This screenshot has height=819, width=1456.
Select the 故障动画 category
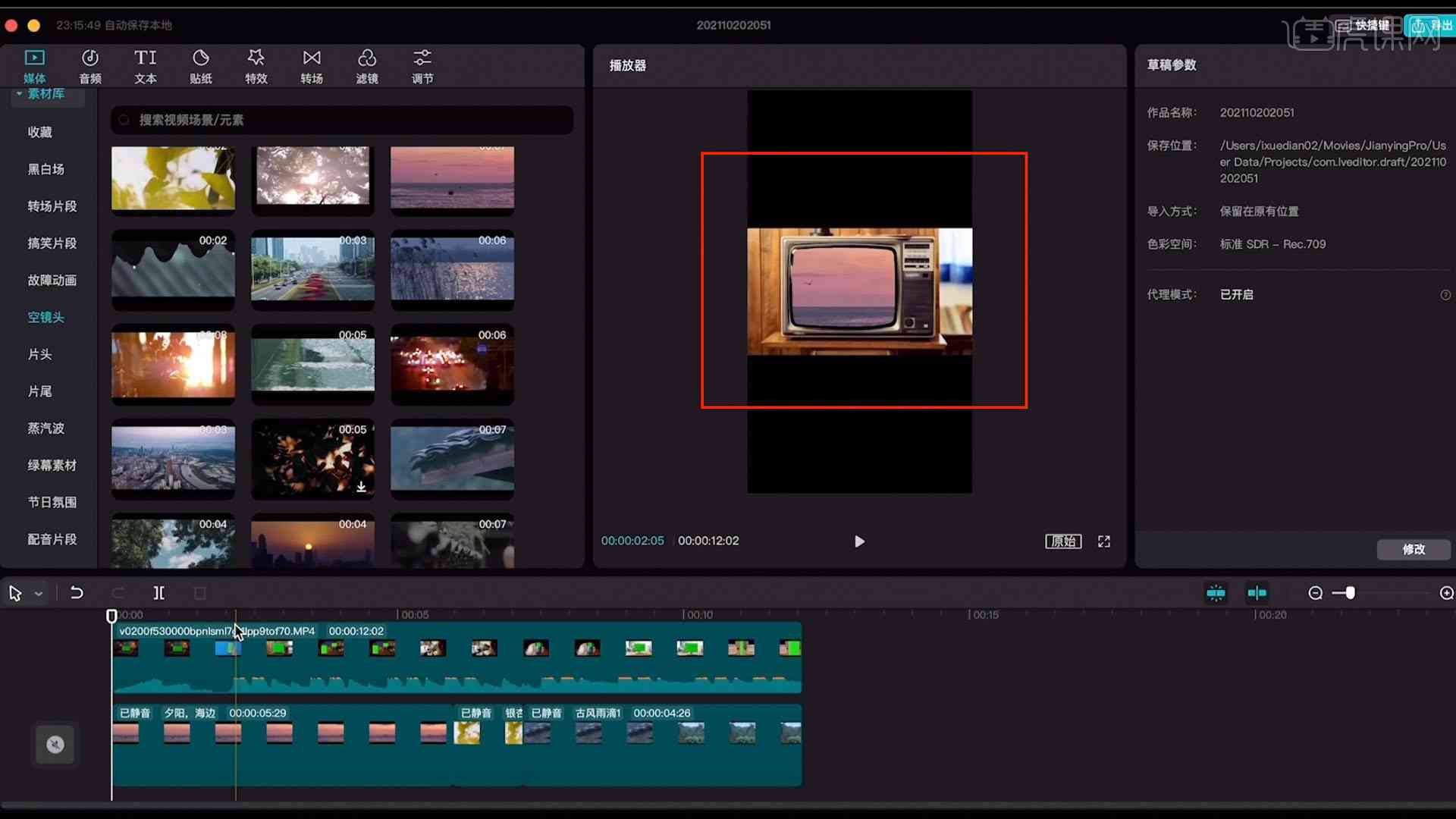pyautogui.click(x=52, y=281)
